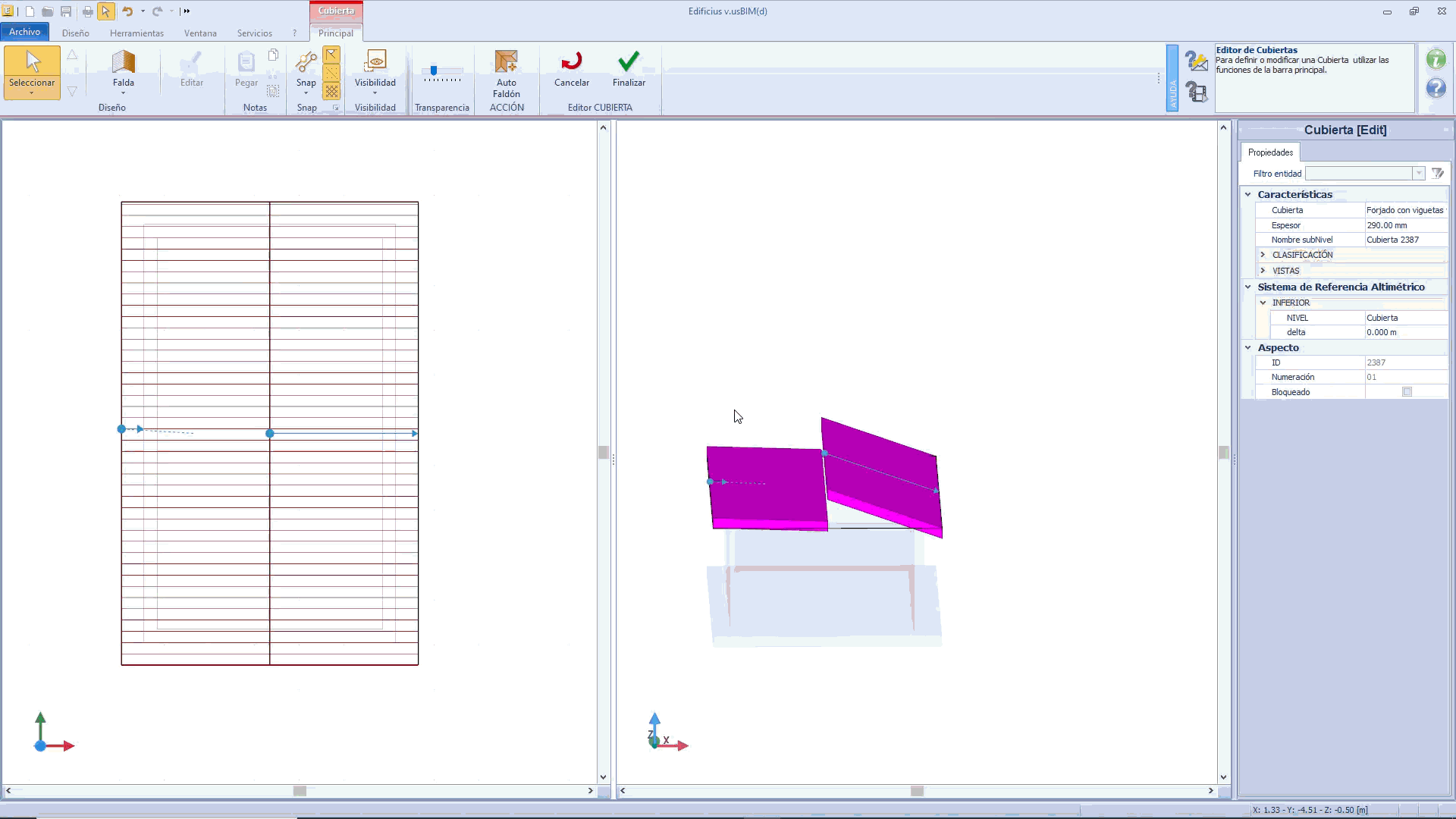Toggle the grid snap hatch button
The height and width of the screenshot is (819, 1456).
(331, 91)
